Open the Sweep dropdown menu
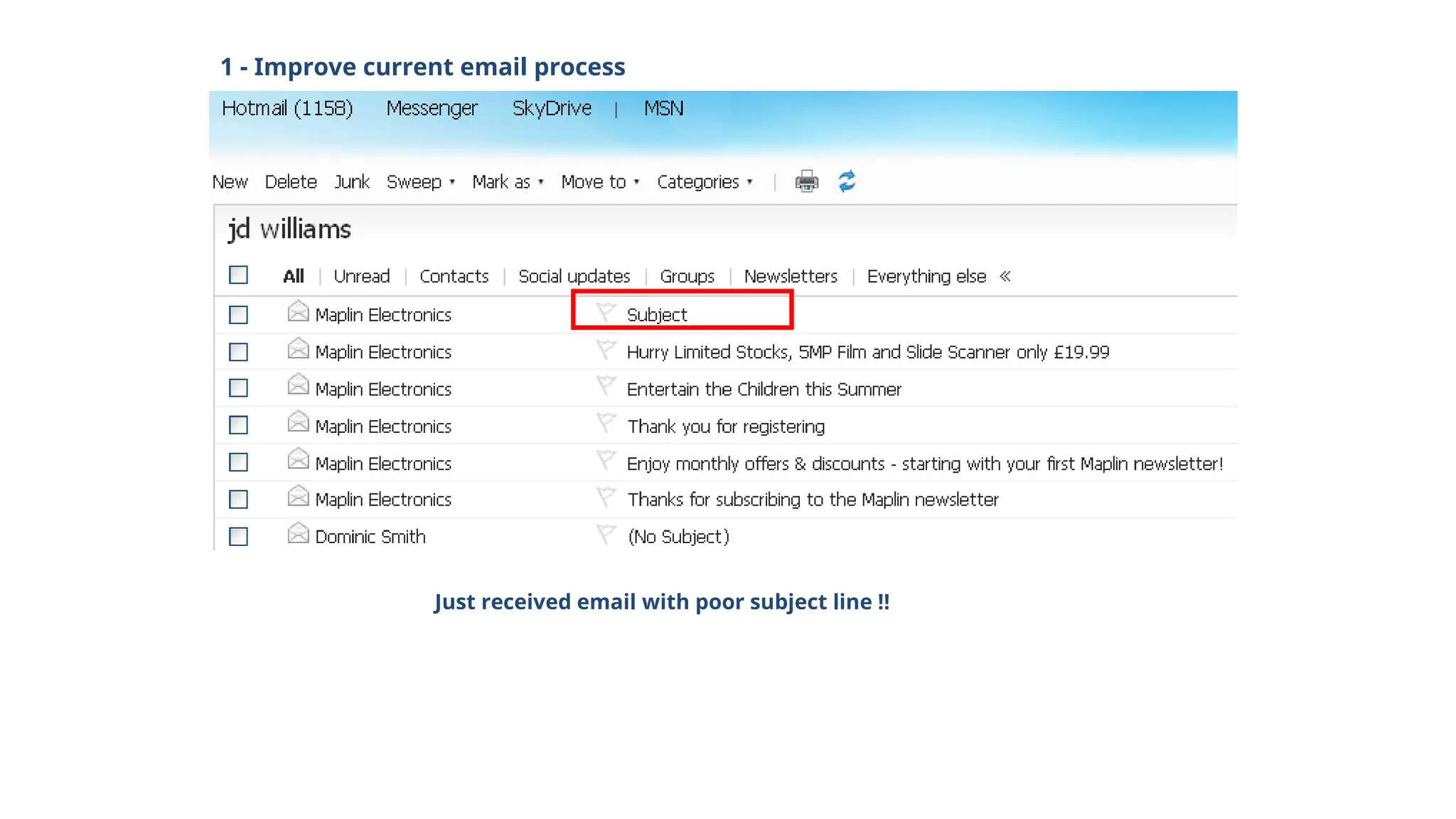Image resolution: width=1456 pixels, height=819 pixels. point(421,182)
